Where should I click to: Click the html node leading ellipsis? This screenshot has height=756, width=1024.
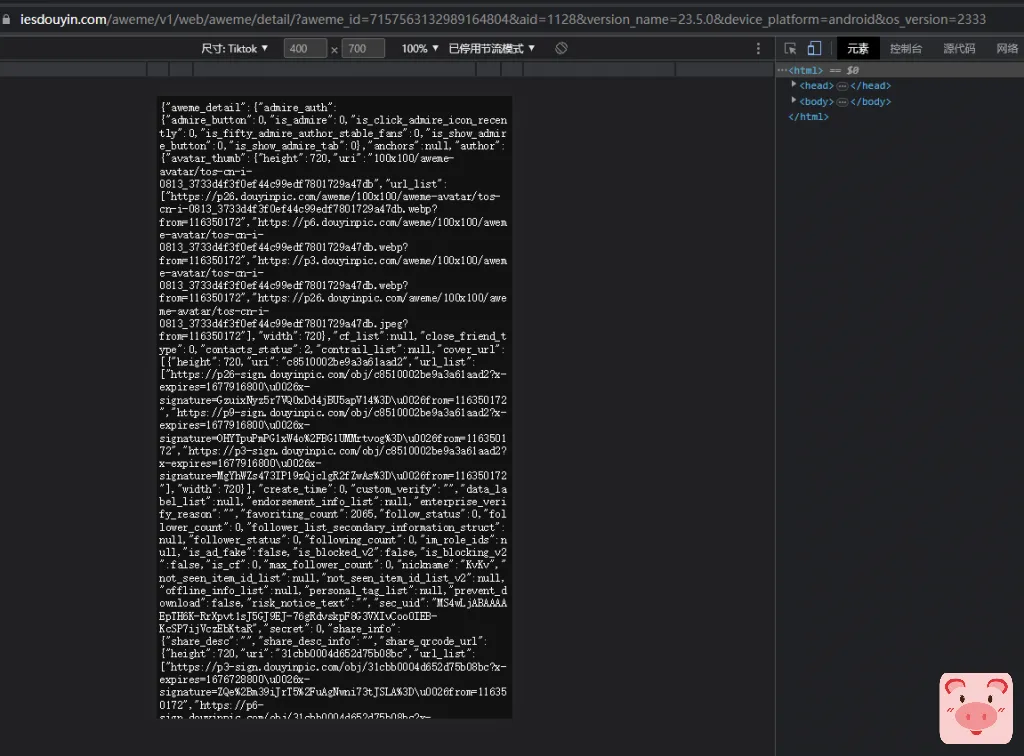(782, 70)
